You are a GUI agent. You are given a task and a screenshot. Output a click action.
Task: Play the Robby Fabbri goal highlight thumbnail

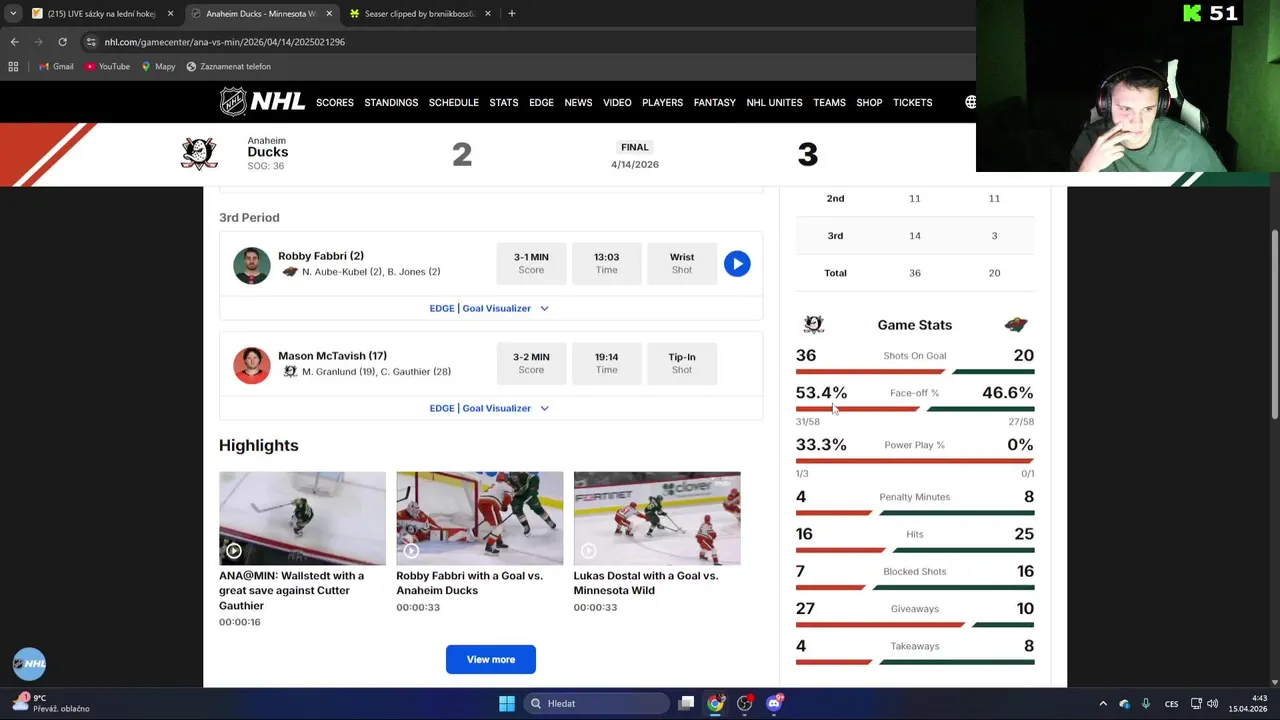(x=479, y=519)
